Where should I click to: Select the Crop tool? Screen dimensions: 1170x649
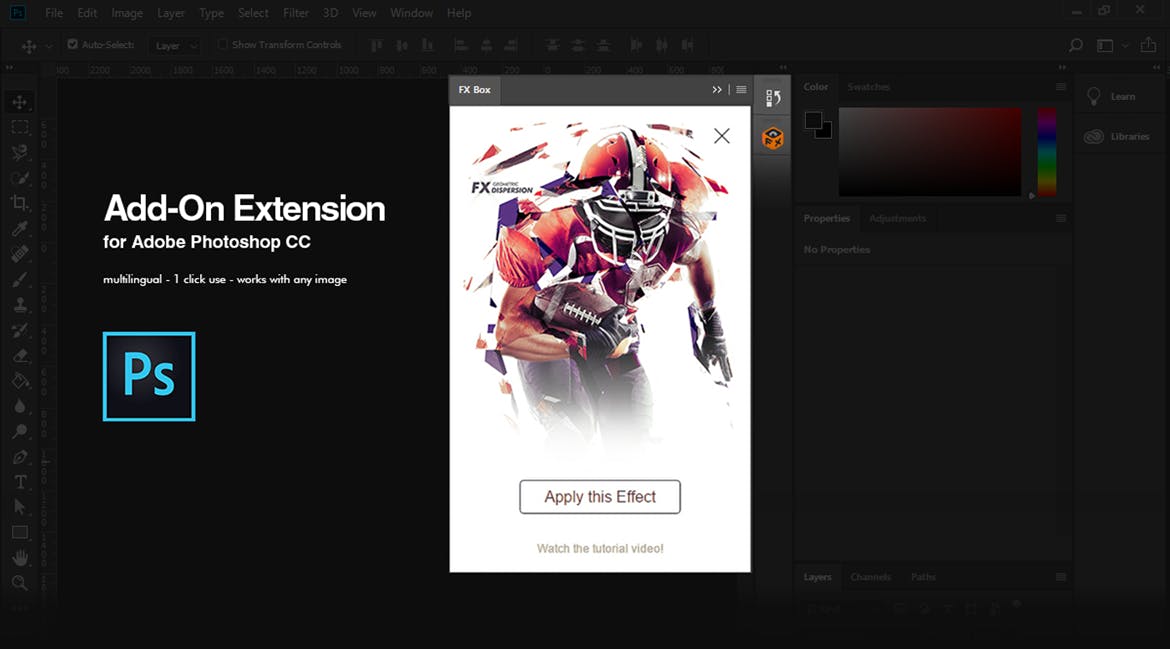click(22, 203)
